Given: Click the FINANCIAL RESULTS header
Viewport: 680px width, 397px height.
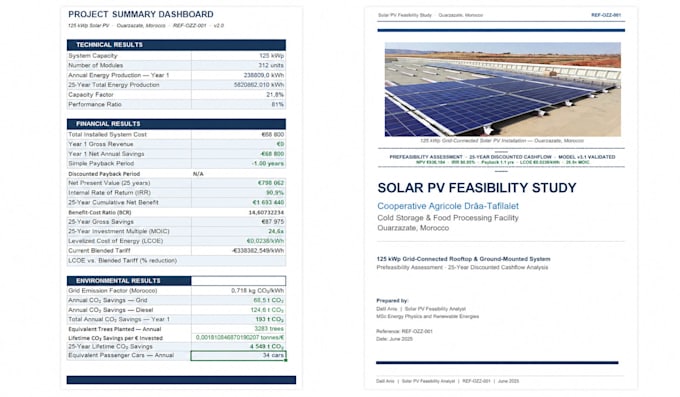Looking at the screenshot, I should [176, 124].
